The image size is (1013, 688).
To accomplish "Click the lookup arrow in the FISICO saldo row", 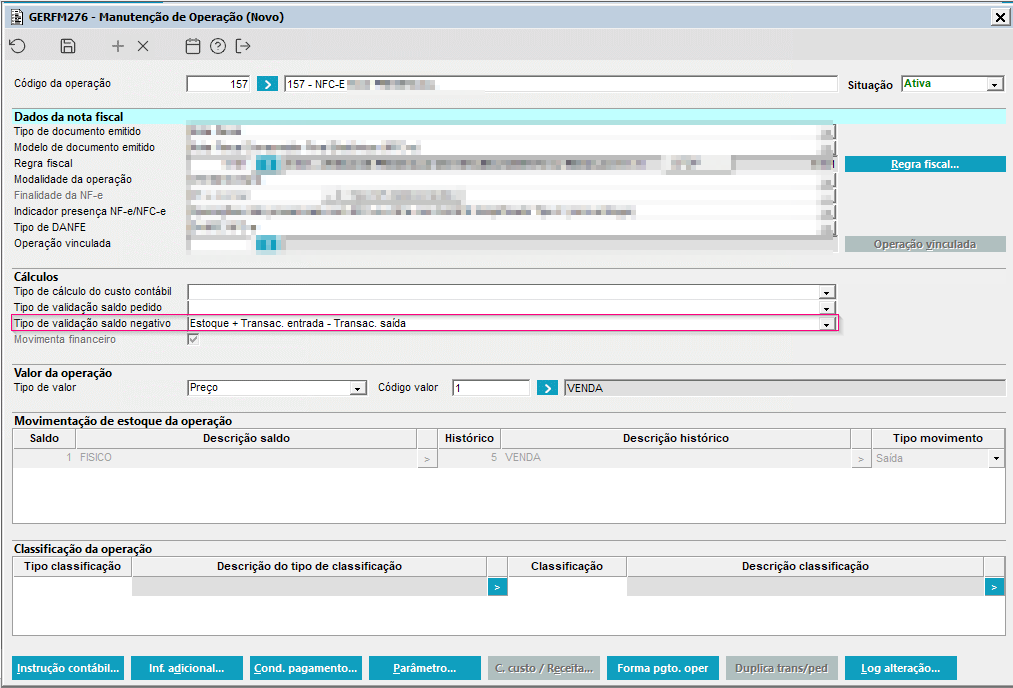I will [x=427, y=459].
